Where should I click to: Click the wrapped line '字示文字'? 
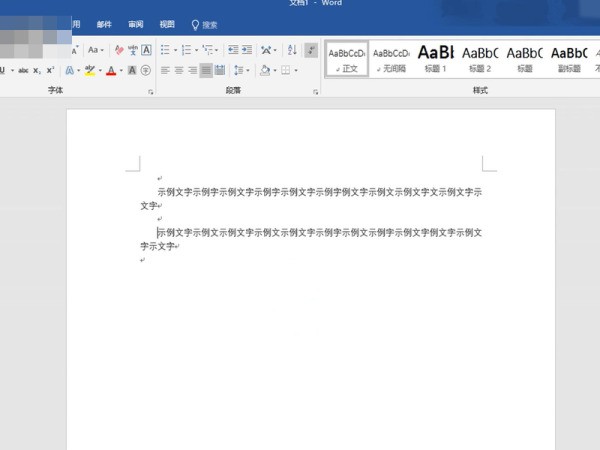(x=157, y=246)
